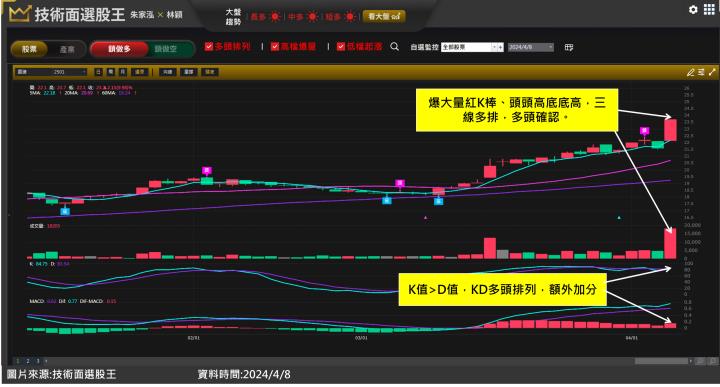Click the 大盤趨勢 label in the header

(x=233, y=17)
